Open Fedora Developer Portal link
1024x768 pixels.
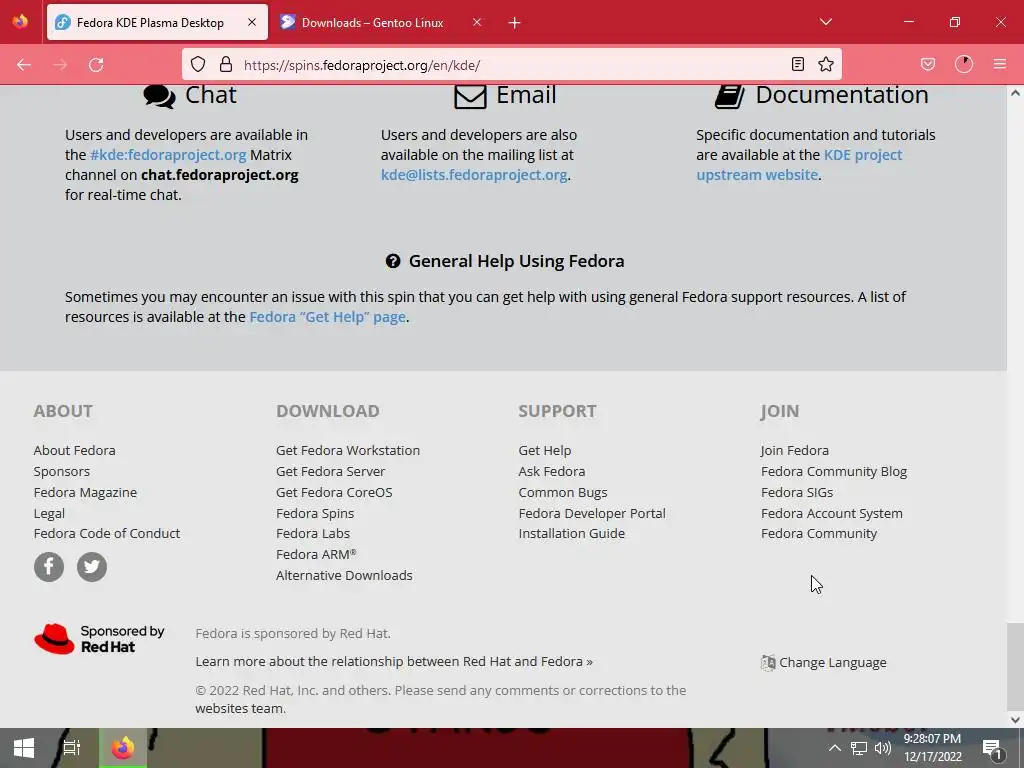(x=592, y=513)
